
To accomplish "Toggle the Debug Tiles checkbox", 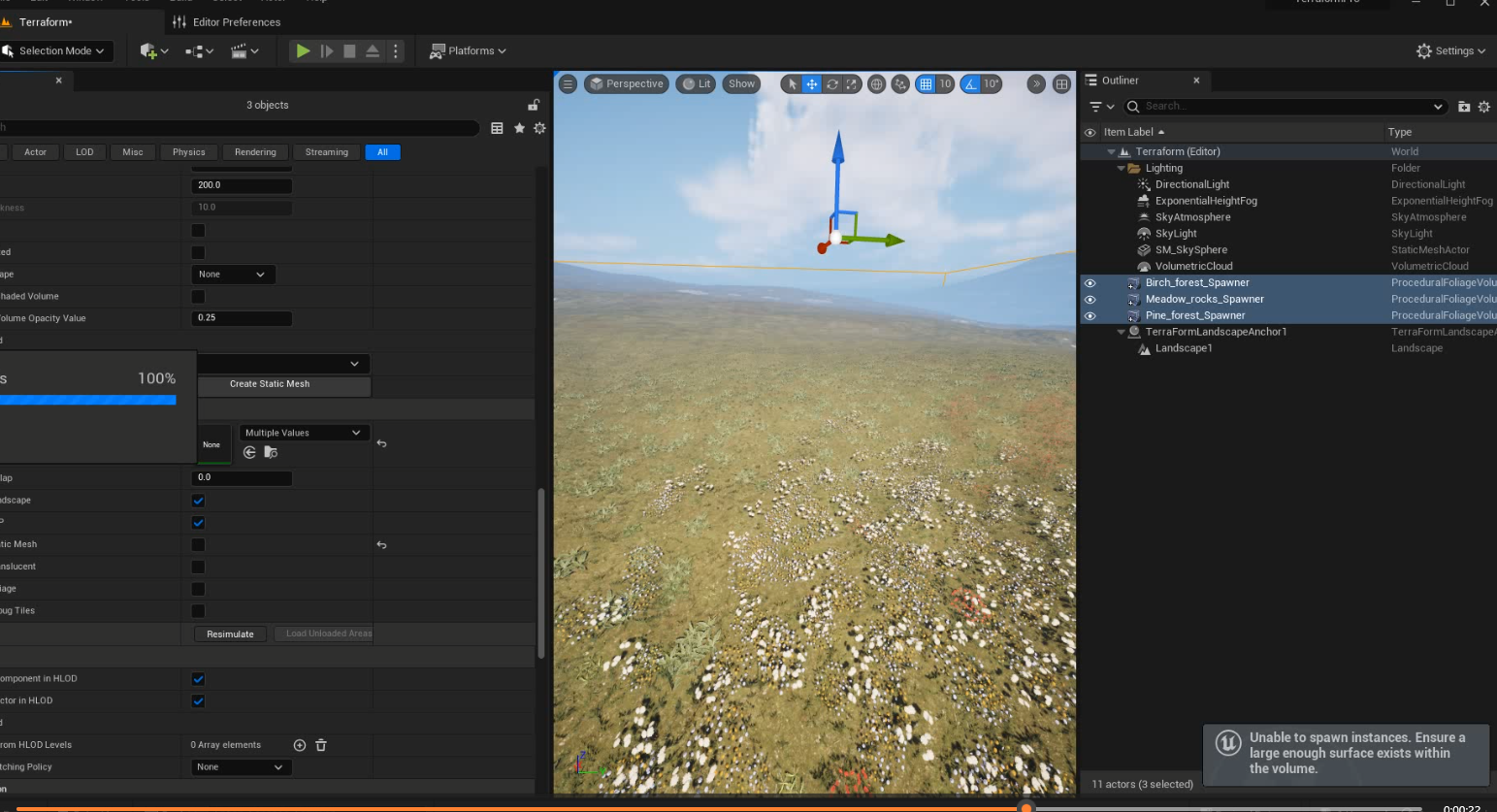I will (198, 611).
